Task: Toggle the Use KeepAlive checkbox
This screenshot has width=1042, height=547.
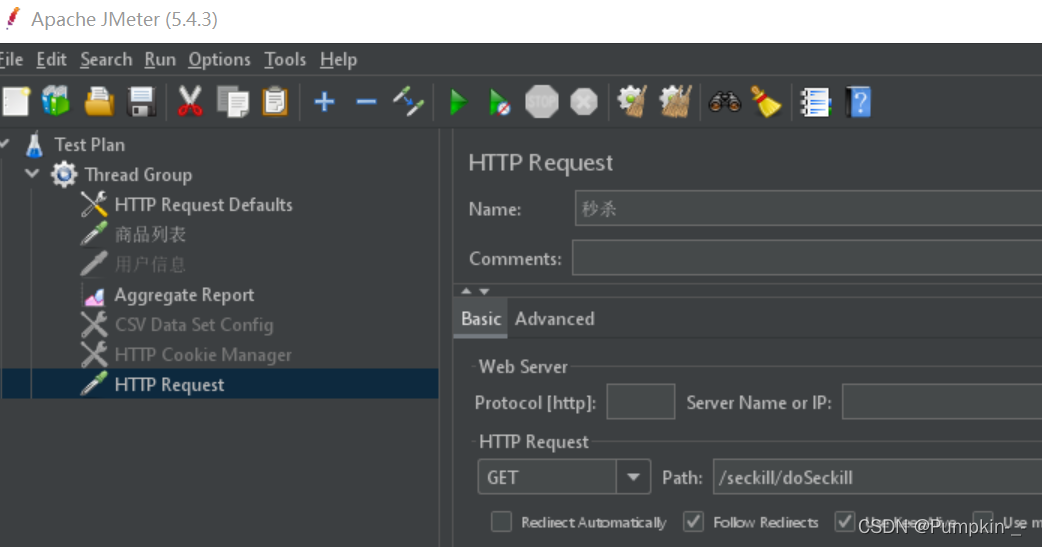Action: click(x=845, y=522)
